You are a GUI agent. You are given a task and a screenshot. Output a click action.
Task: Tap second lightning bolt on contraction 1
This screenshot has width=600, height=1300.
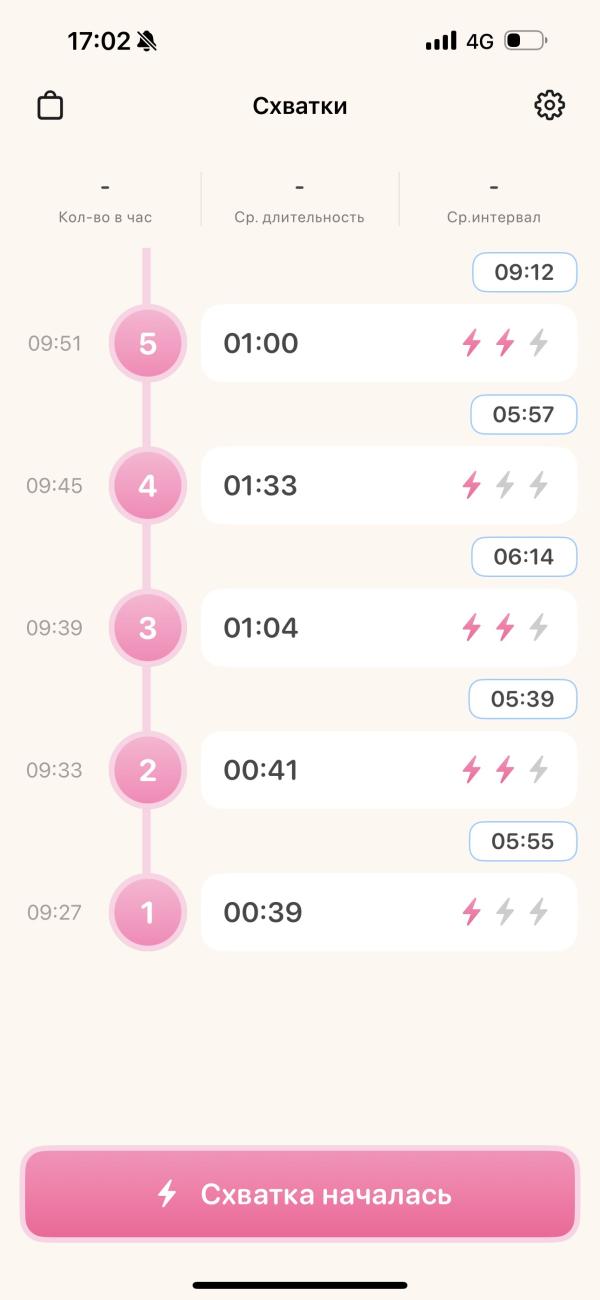click(505, 912)
